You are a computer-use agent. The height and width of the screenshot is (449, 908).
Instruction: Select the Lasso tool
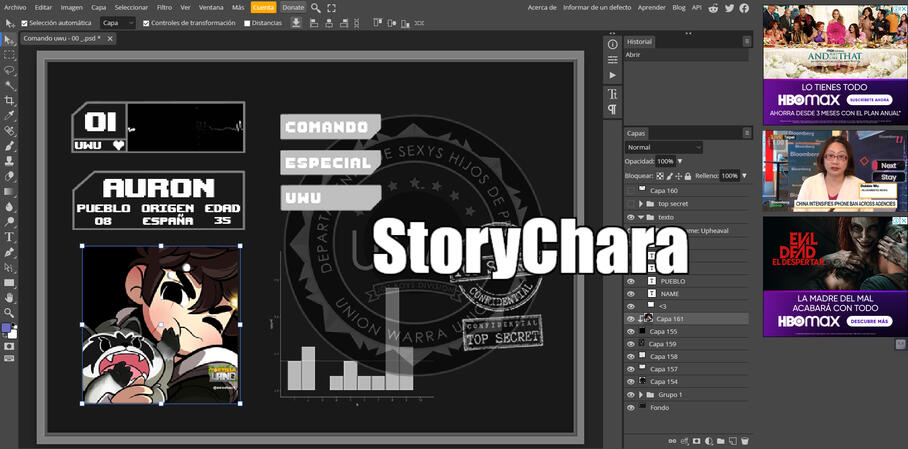pyautogui.click(x=9, y=70)
